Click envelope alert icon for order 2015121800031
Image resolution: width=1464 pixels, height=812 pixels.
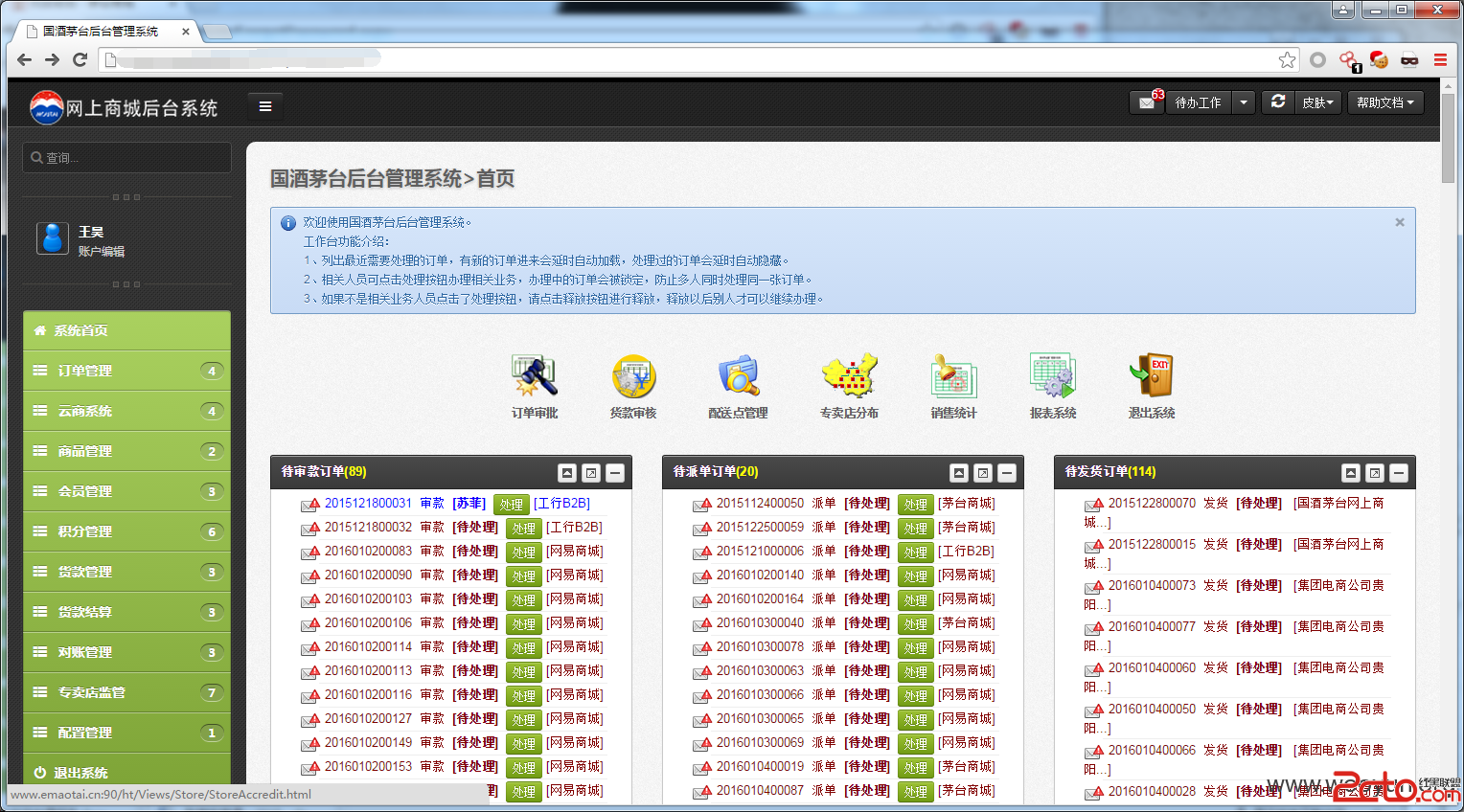[x=310, y=505]
